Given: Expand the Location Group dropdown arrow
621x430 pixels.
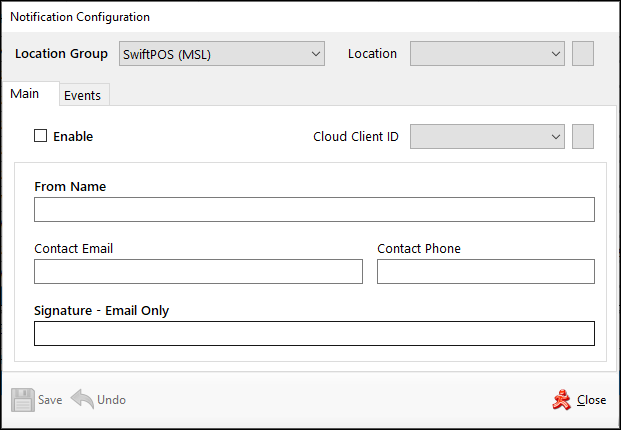Looking at the screenshot, I should click(x=315, y=54).
